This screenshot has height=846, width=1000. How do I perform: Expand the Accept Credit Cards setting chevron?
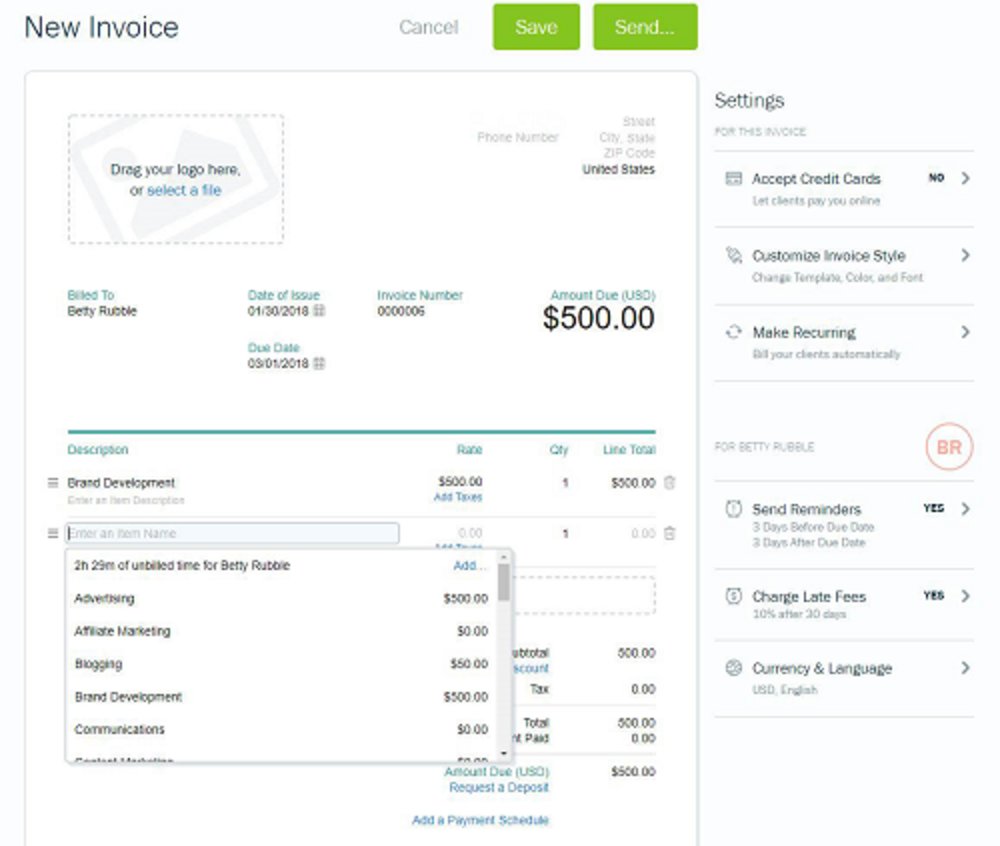966,179
